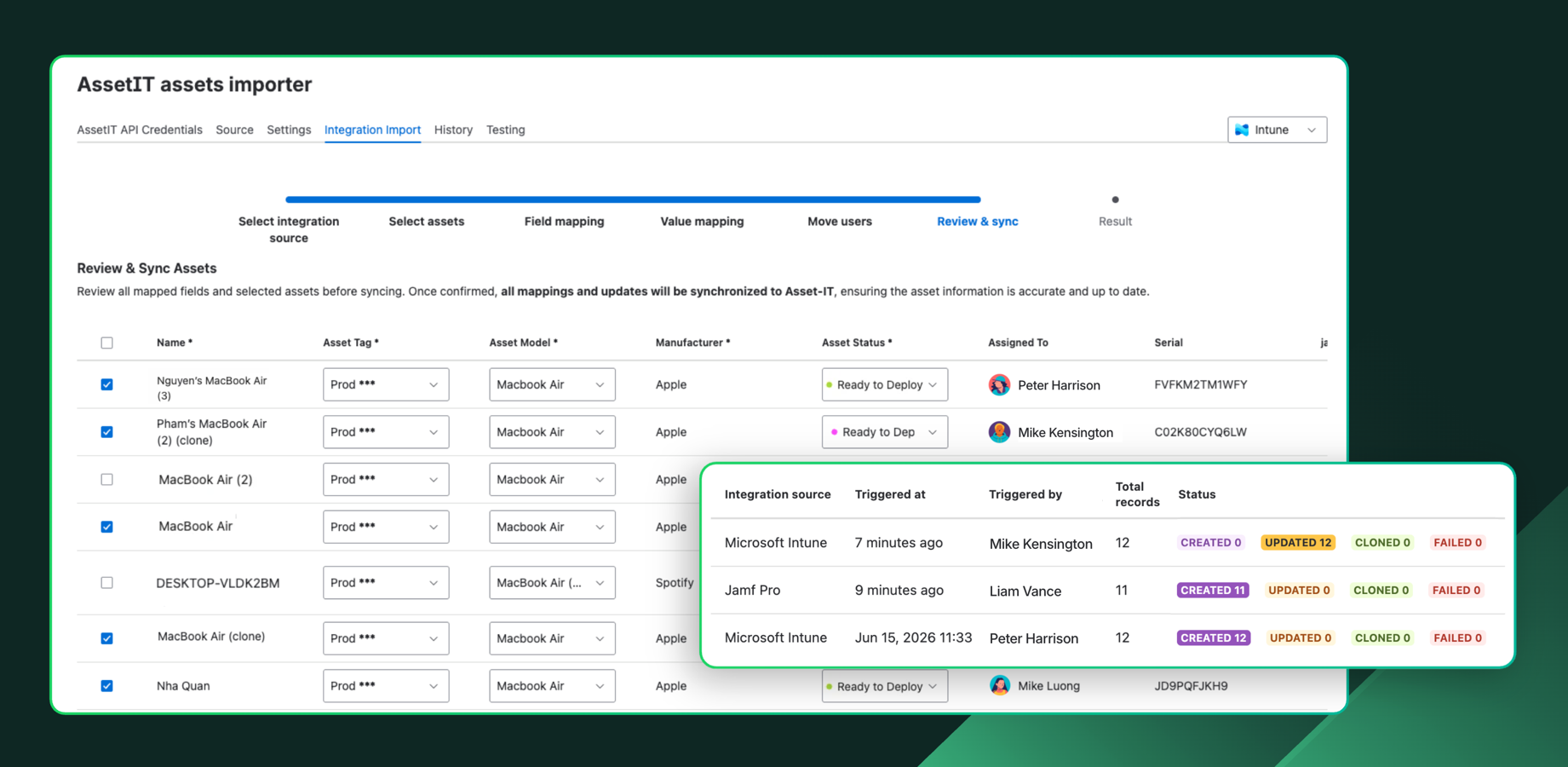Screen dimensions: 1568x767
Task: Open Asset Status dropdown for Pham's MacBook Air
Action: tap(884, 432)
